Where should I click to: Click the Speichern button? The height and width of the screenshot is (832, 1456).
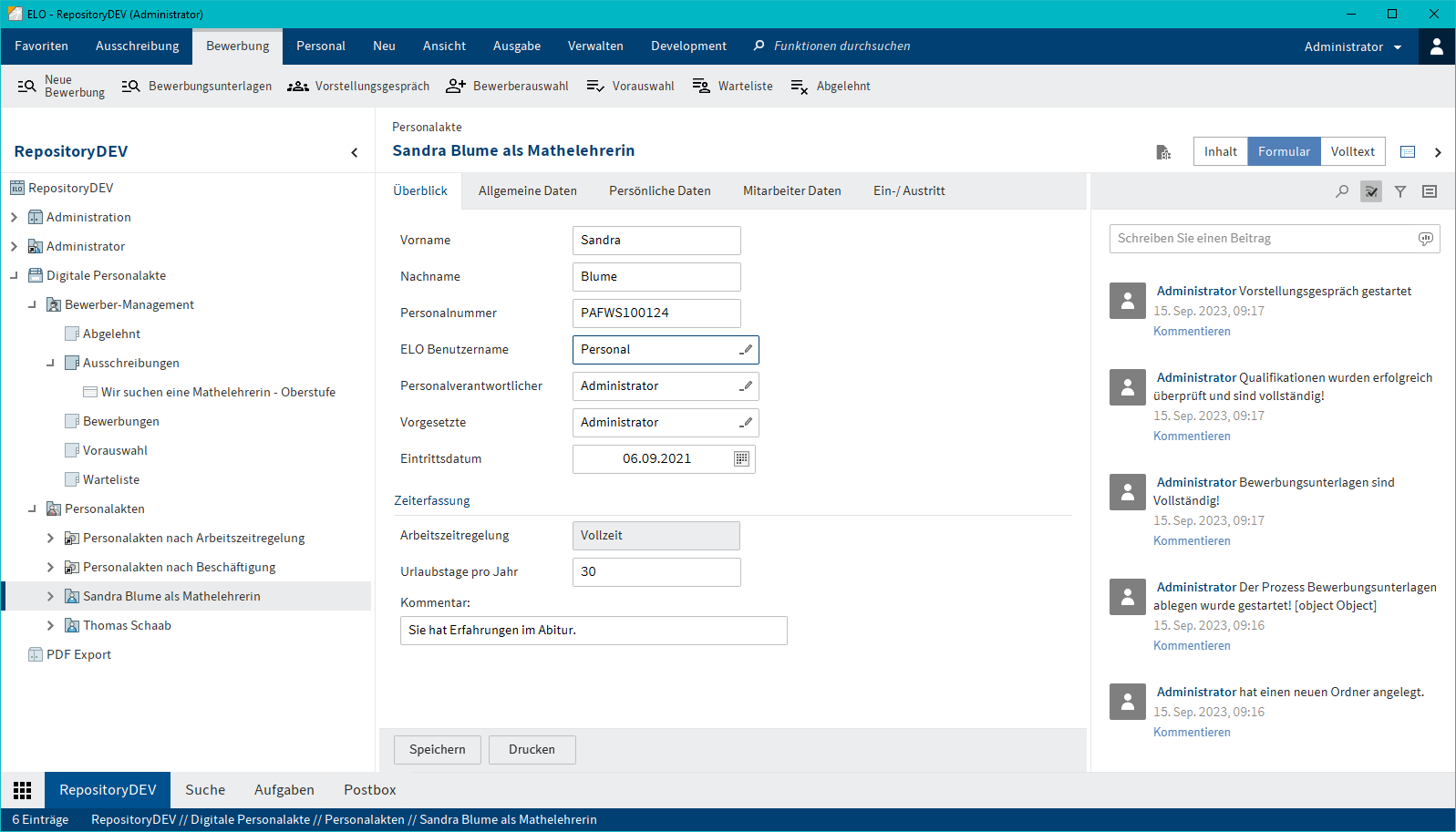[437, 750]
